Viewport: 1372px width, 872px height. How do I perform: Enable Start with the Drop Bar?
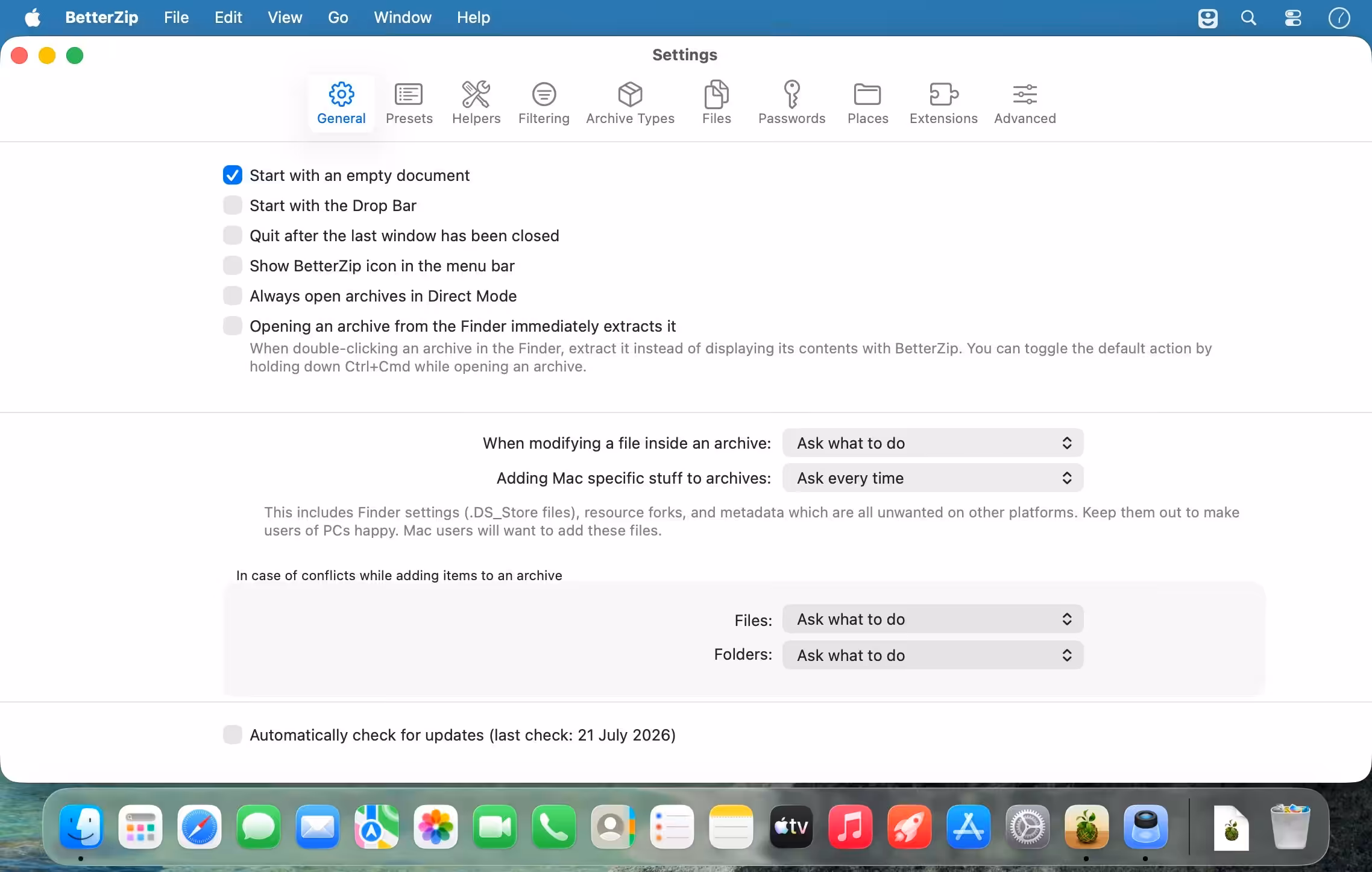(x=233, y=205)
